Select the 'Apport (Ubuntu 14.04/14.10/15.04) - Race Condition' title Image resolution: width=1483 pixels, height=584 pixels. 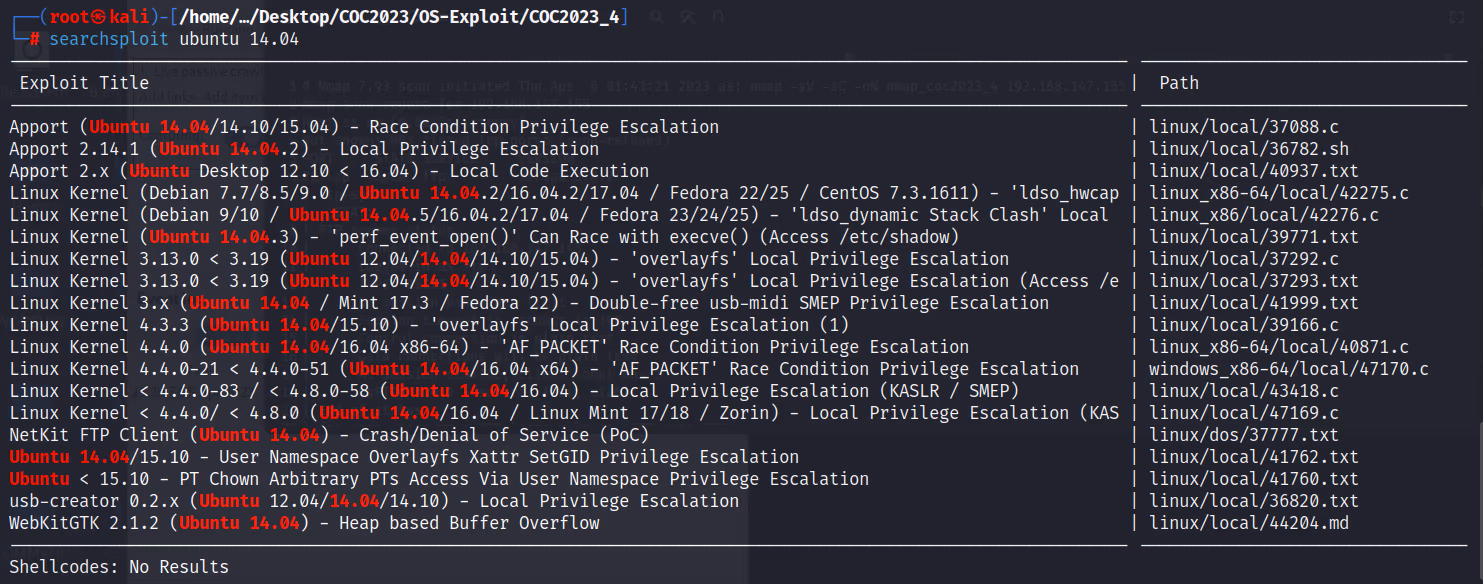coord(364,127)
